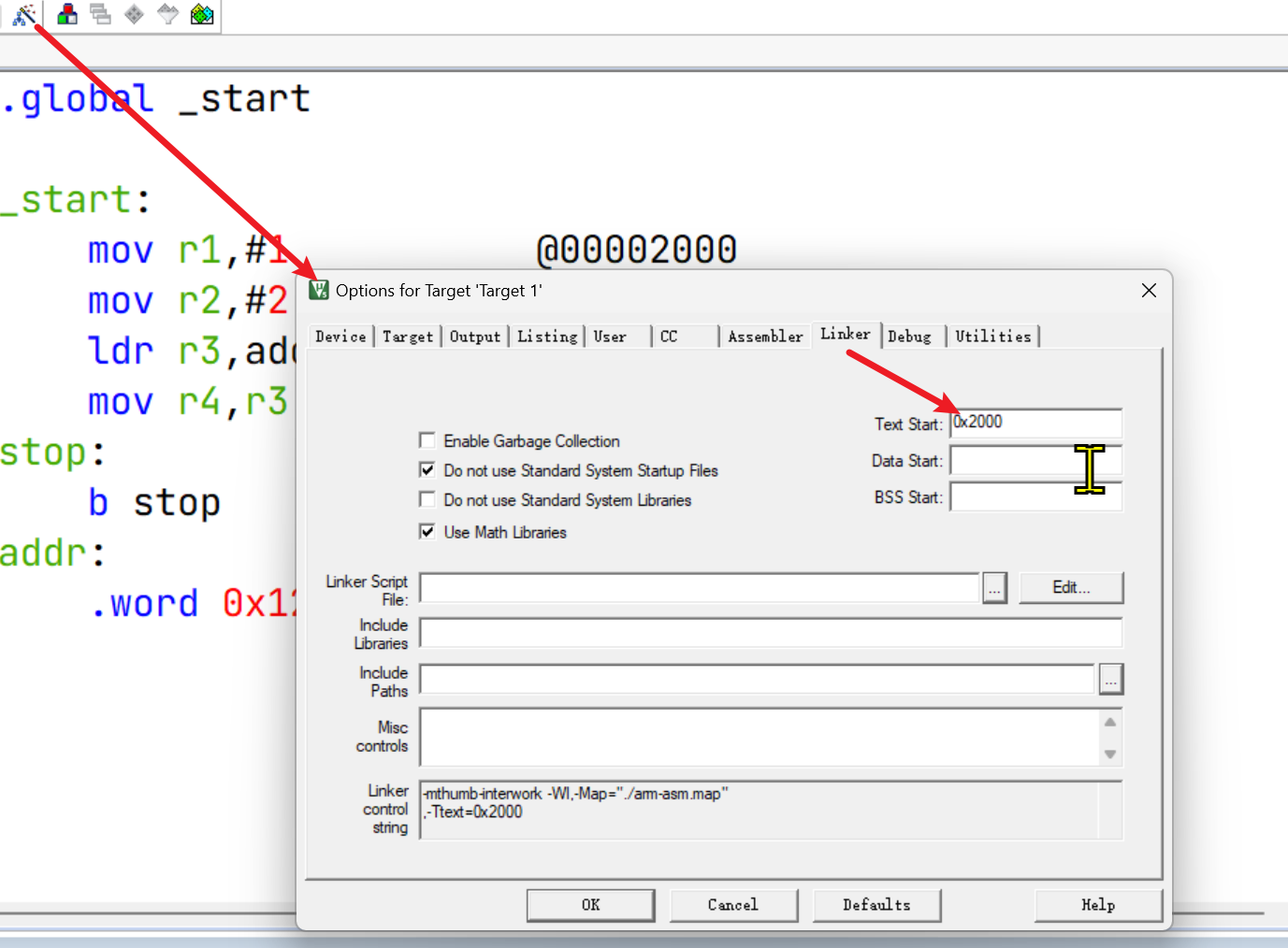
Task: Open Options for Target magic wand icon
Action: (x=24, y=14)
